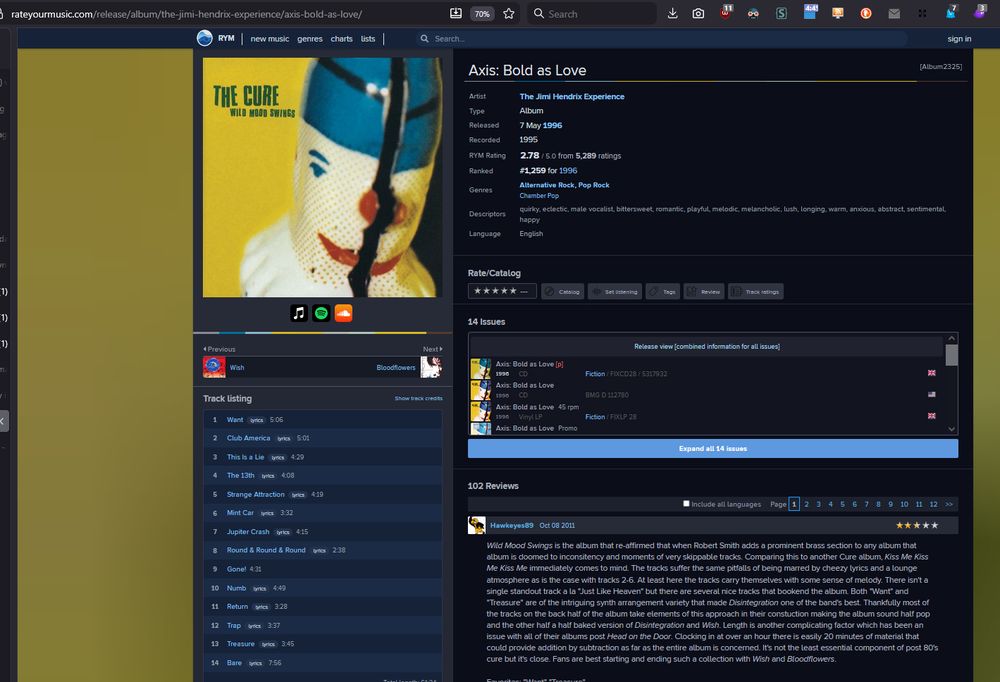1000x682 pixels.
Task: Click the Tags button
Action: [x=663, y=292]
